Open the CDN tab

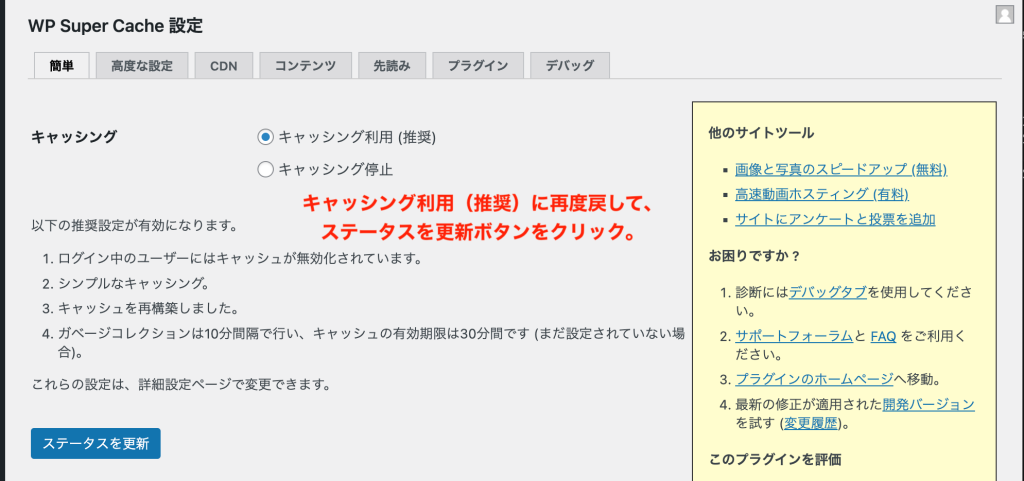point(223,65)
